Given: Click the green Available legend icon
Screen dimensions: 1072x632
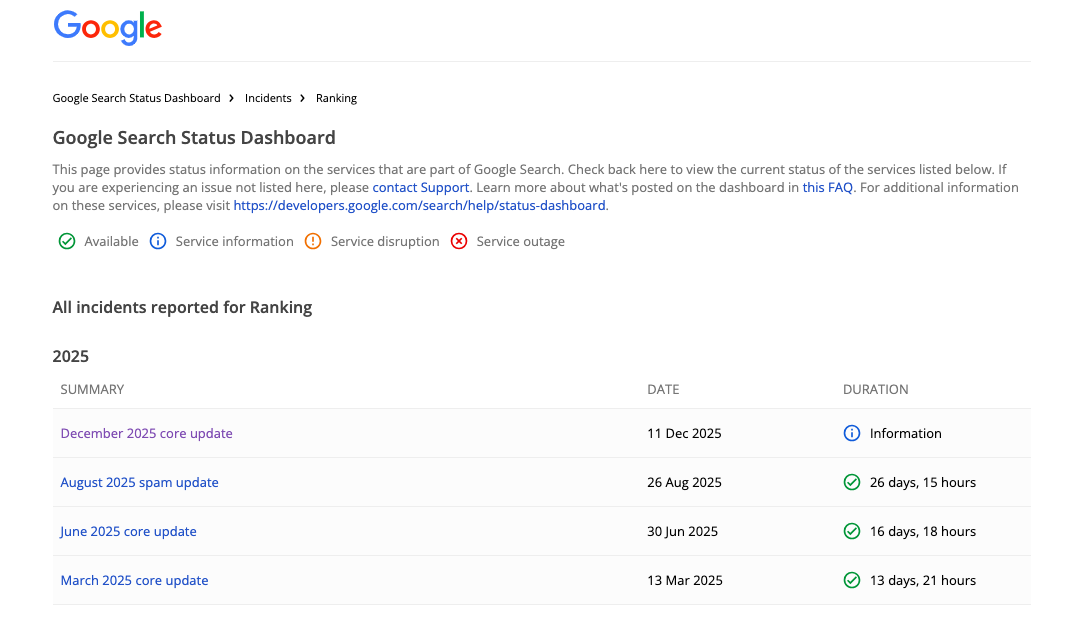Looking at the screenshot, I should click(x=67, y=241).
